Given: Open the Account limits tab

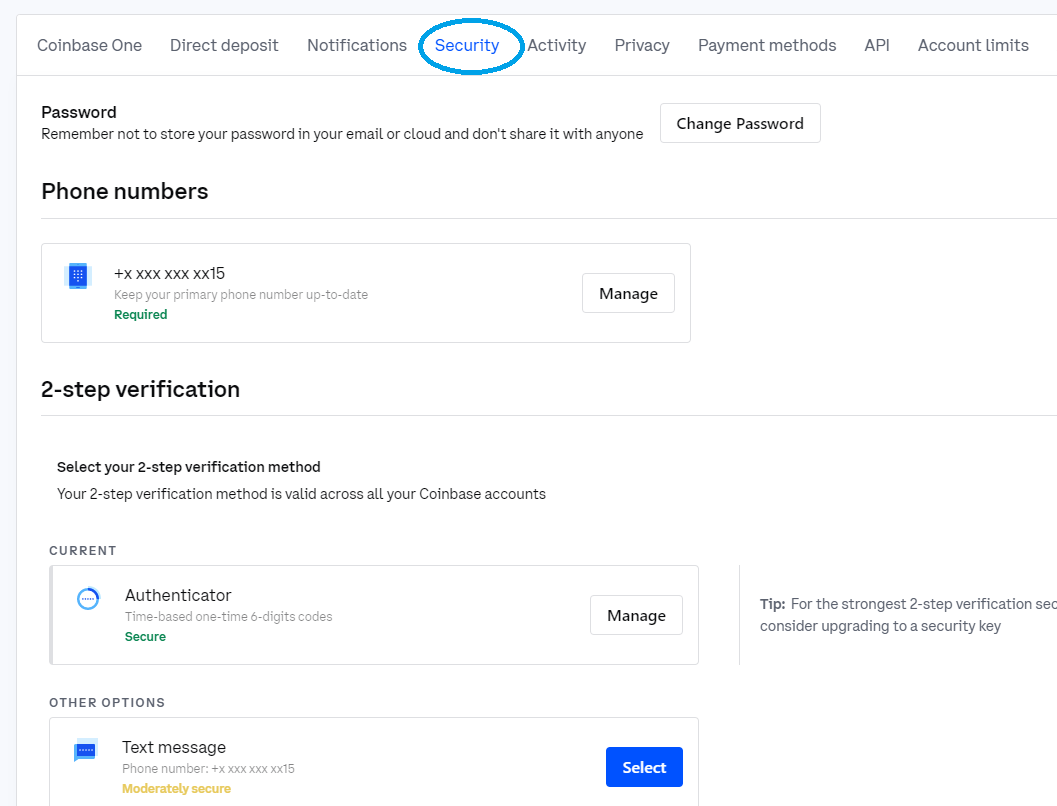Looking at the screenshot, I should 973,45.
